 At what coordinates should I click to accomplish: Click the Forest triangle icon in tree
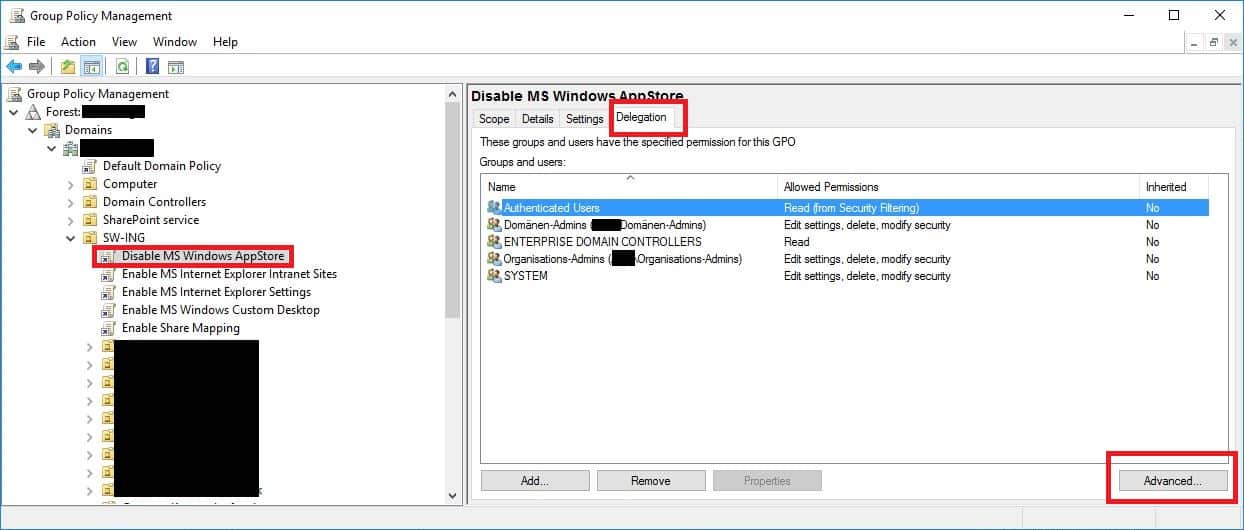pos(33,112)
